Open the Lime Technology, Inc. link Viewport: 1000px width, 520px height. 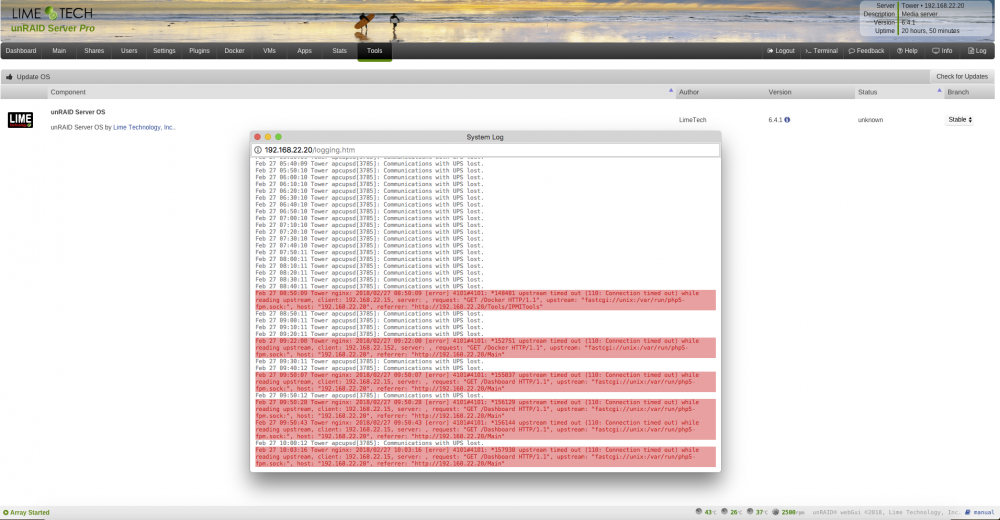click(x=143, y=128)
